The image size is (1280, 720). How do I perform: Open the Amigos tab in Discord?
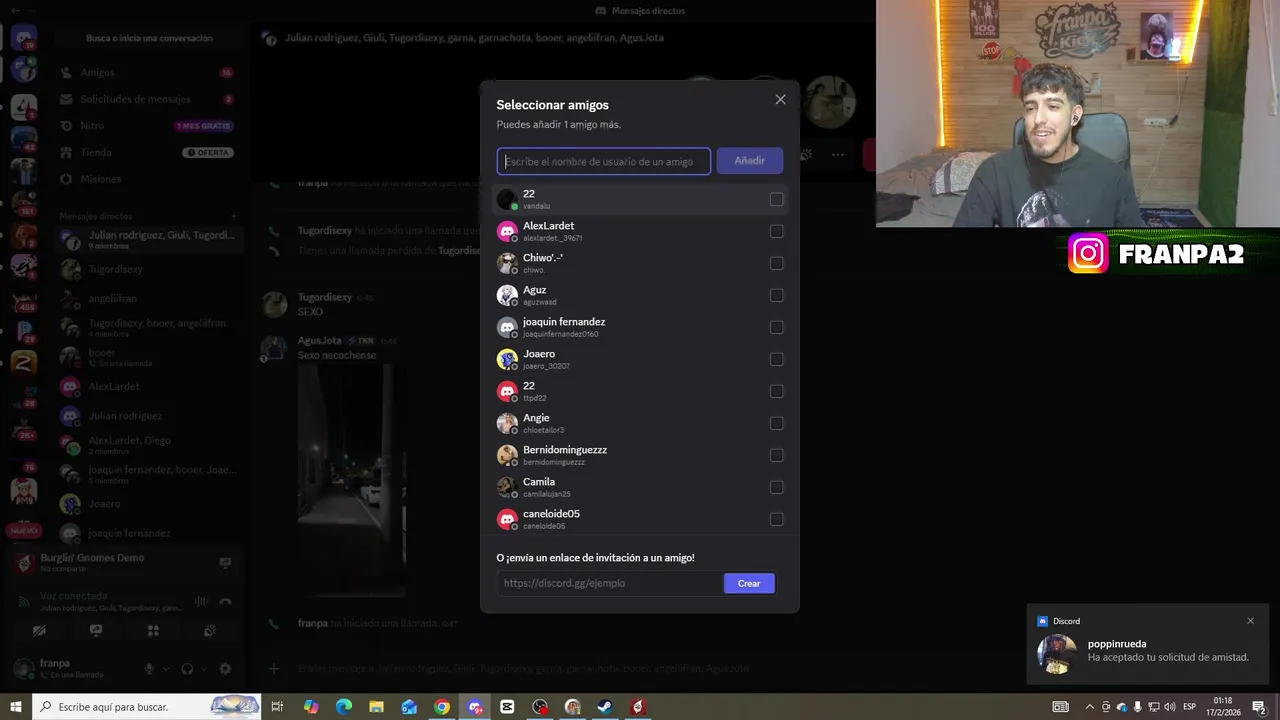pos(147,73)
